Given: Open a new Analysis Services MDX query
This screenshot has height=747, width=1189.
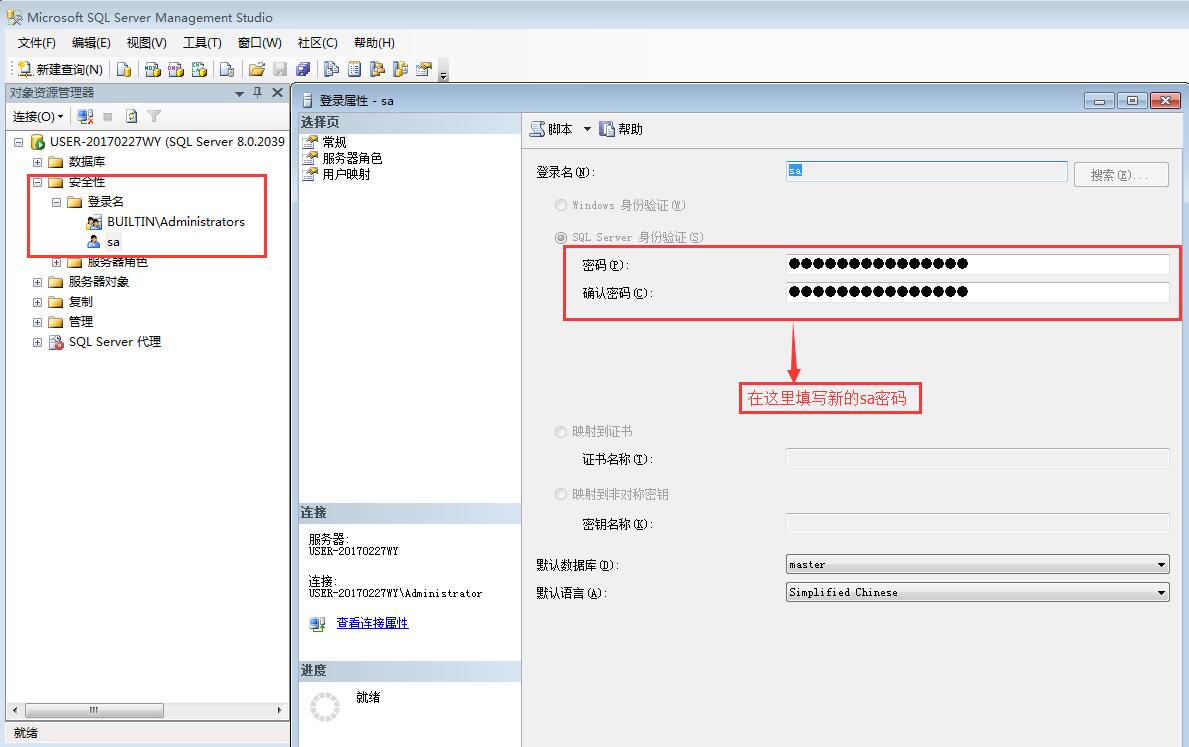Looking at the screenshot, I should click(152, 70).
